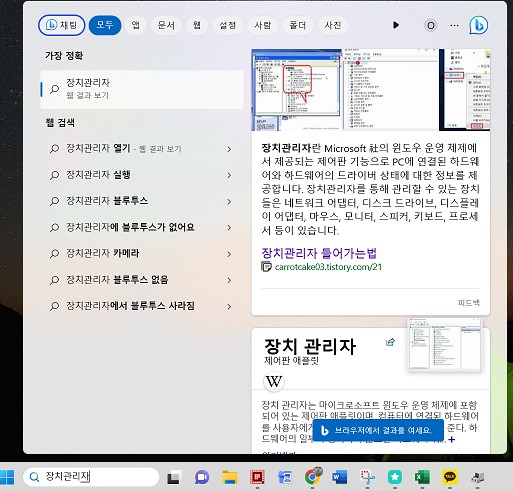
Task: Select suggestion 장치관리자 블루투스 없음
Action: (141, 280)
